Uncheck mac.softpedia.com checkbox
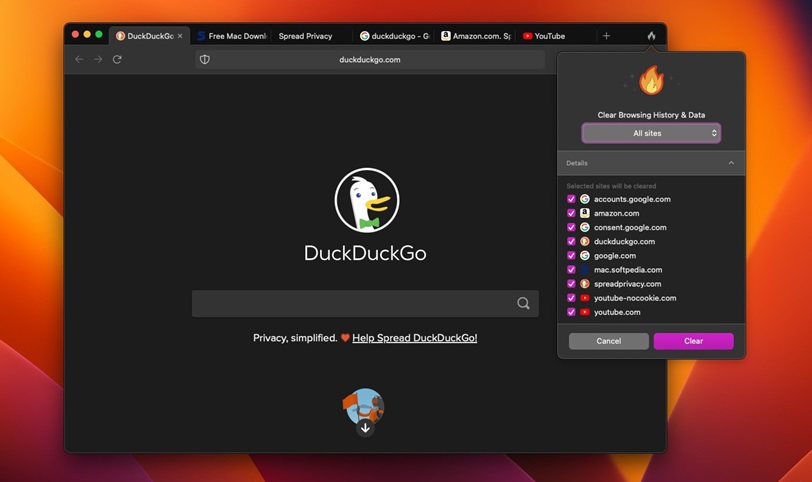This screenshot has height=482, width=812. point(571,270)
